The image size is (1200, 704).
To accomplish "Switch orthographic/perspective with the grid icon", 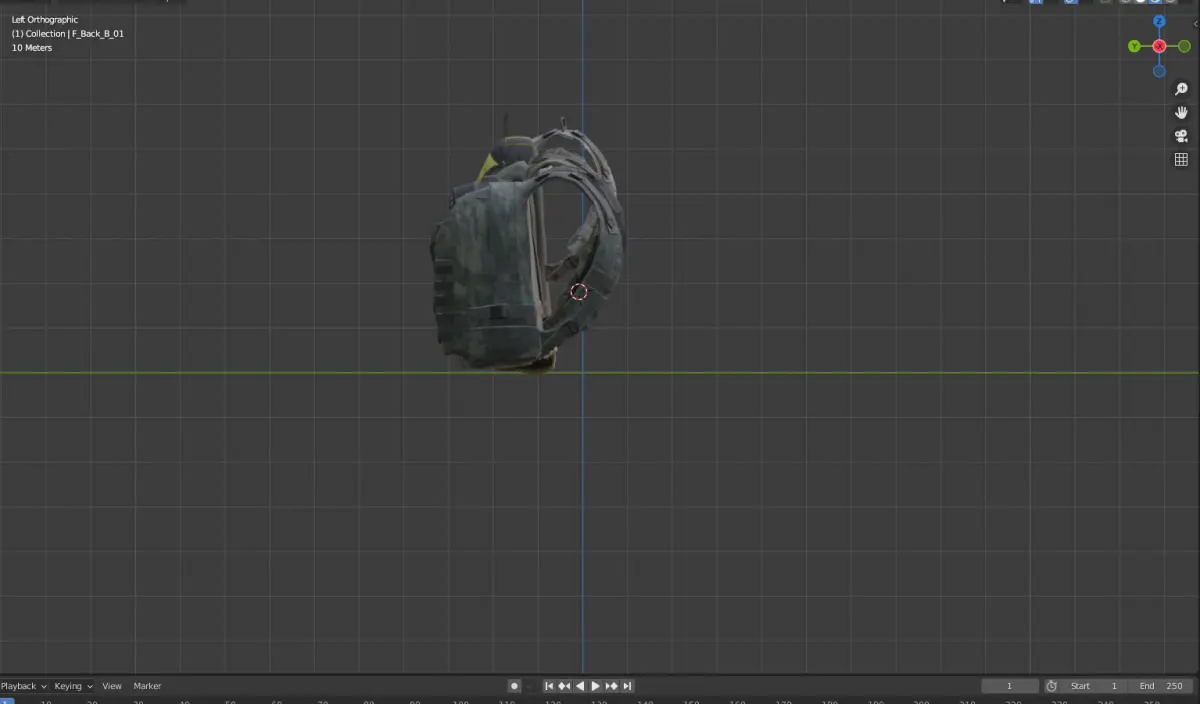I will [x=1181, y=160].
